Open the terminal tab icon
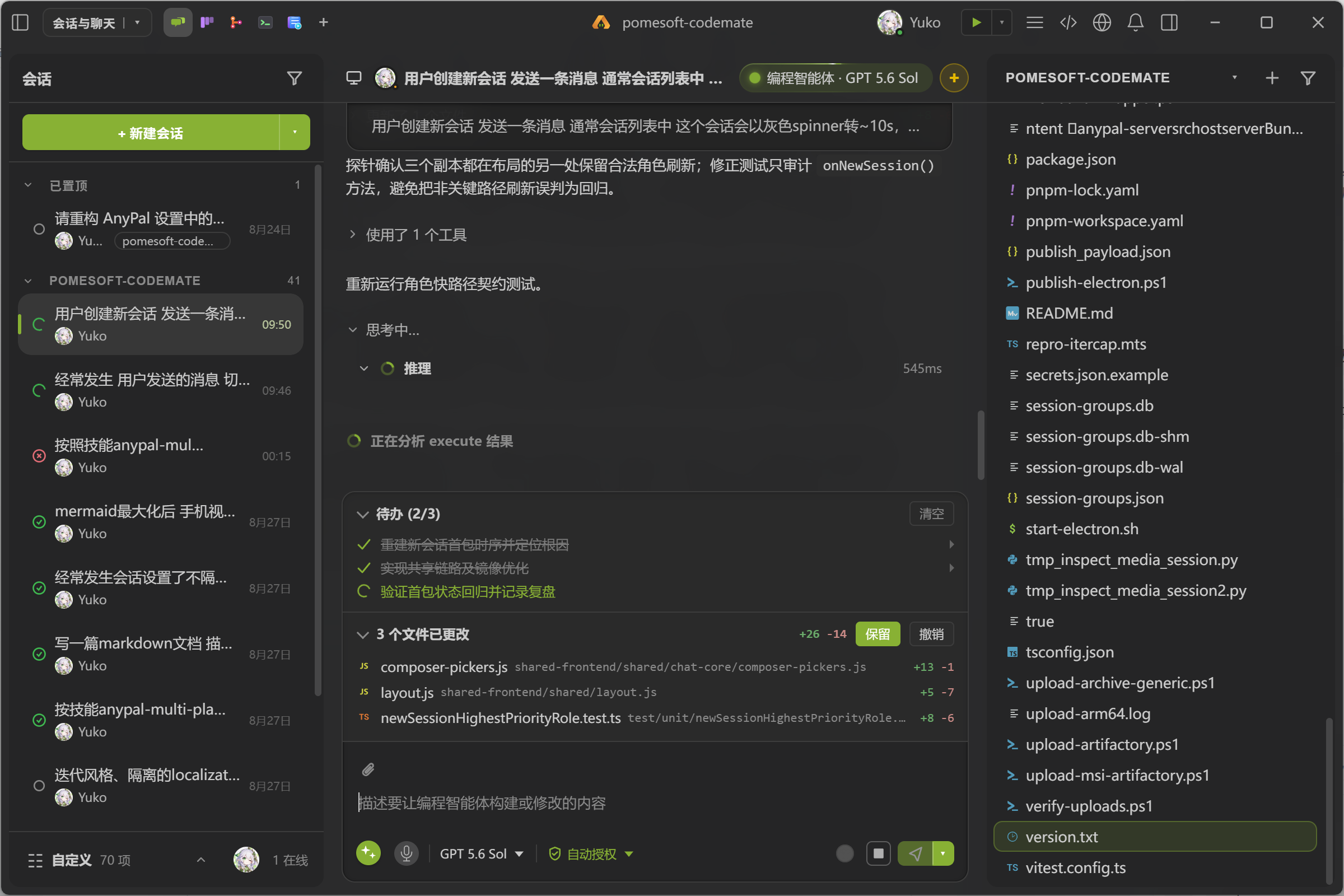 [x=265, y=23]
